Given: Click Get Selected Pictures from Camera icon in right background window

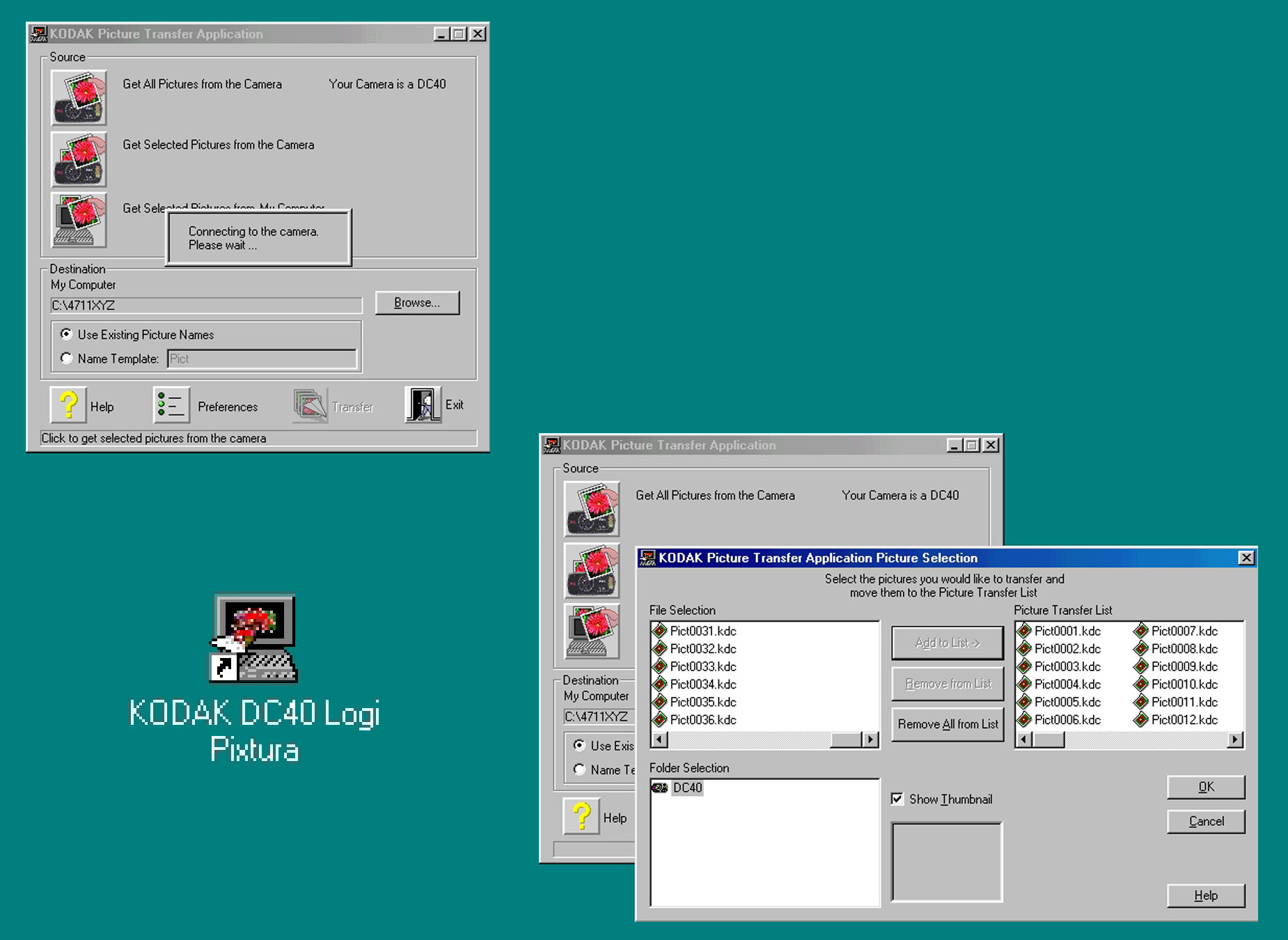Looking at the screenshot, I should pos(592,571).
